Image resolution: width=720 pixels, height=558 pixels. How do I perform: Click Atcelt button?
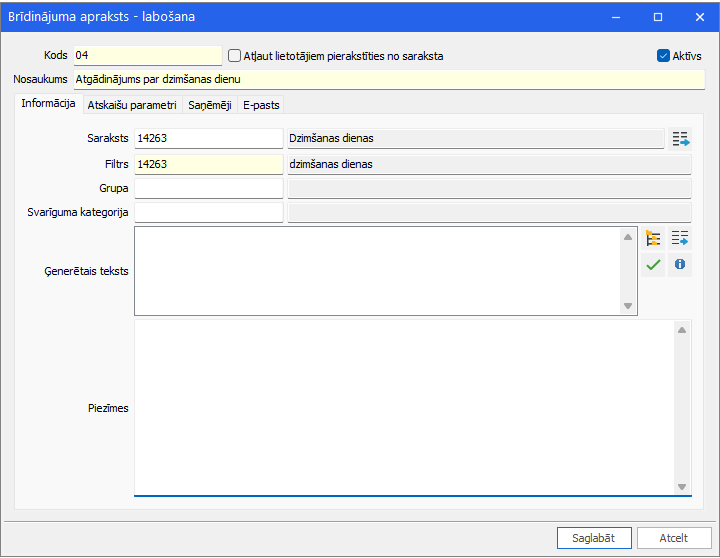coord(674,538)
